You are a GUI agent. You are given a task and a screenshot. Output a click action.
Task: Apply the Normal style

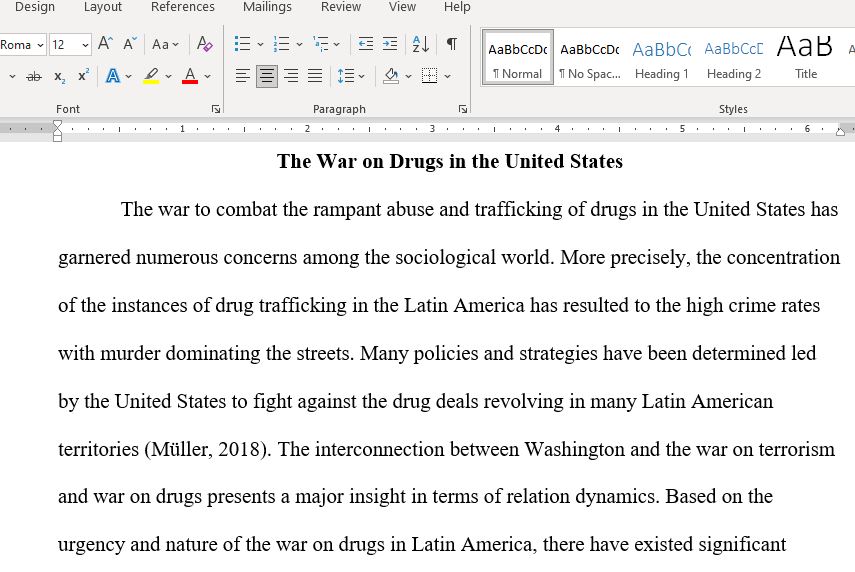[x=517, y=58]
